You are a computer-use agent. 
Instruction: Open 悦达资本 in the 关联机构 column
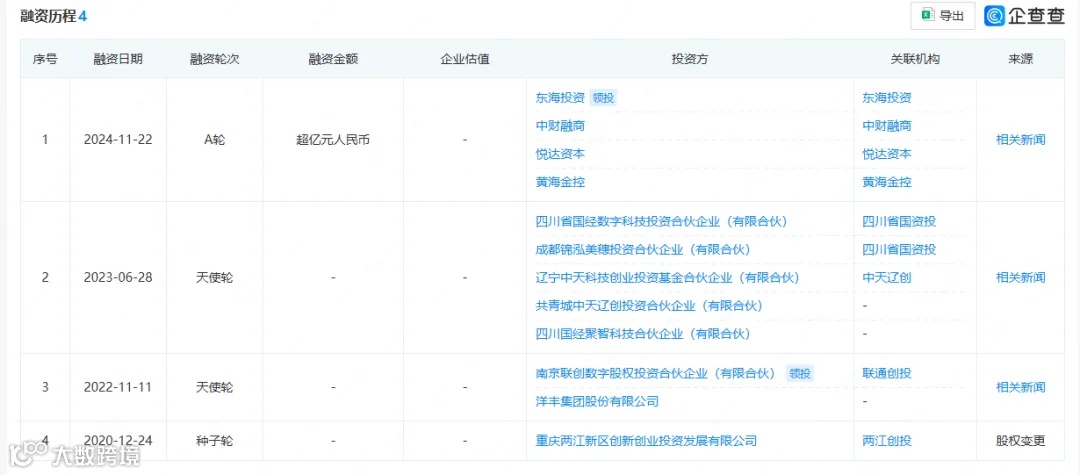[x=886, y=154]
